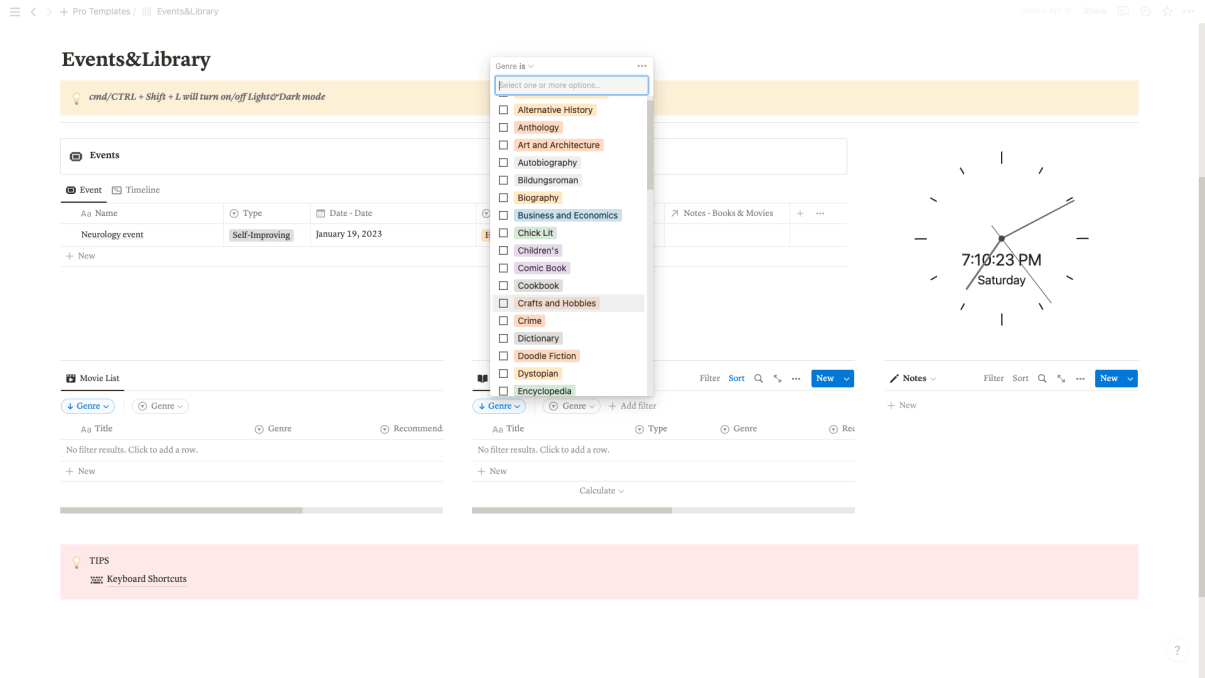
Task: Click Add filter in library database
Action: [632, 406]
